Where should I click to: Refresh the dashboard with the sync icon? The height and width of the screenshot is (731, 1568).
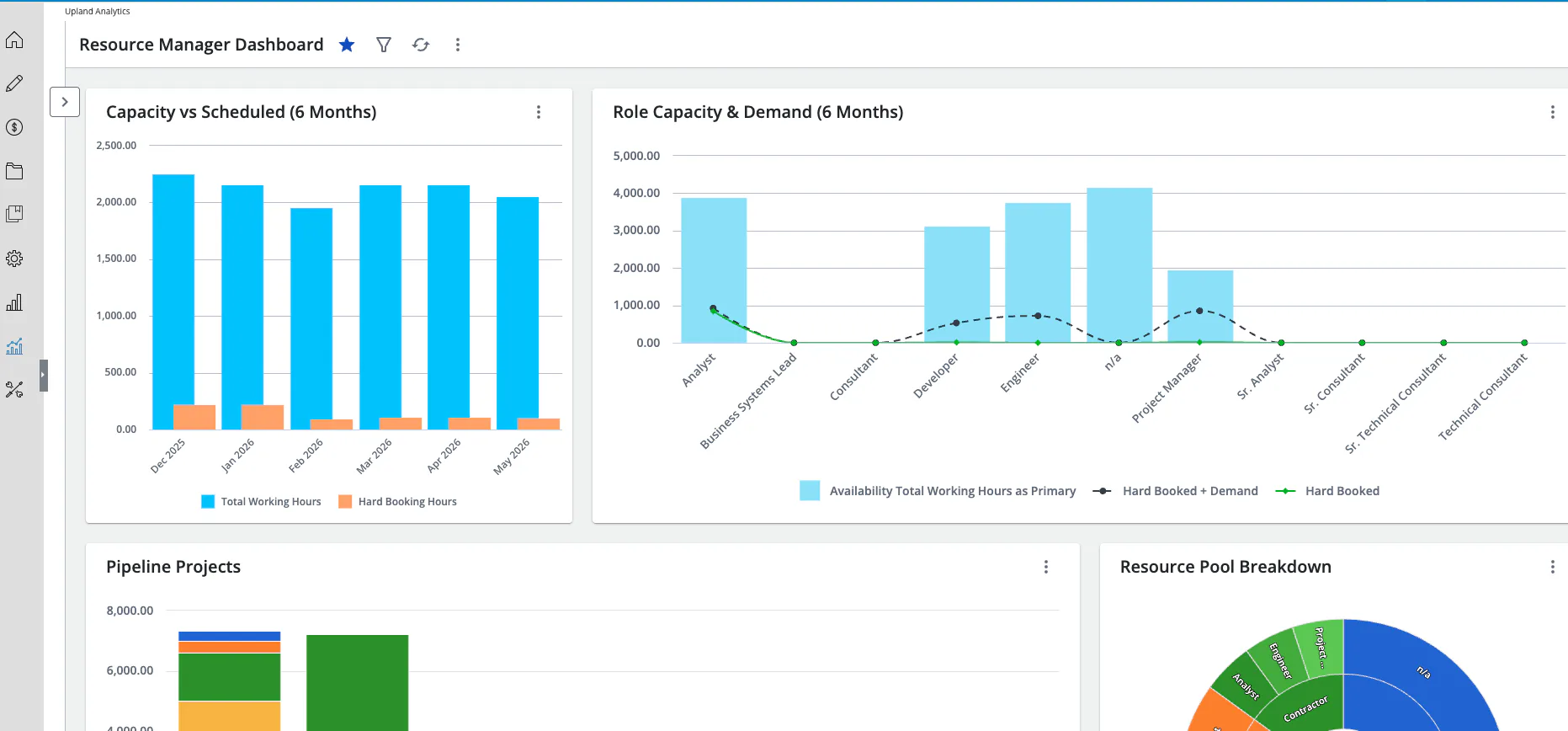tap(421, 45)
